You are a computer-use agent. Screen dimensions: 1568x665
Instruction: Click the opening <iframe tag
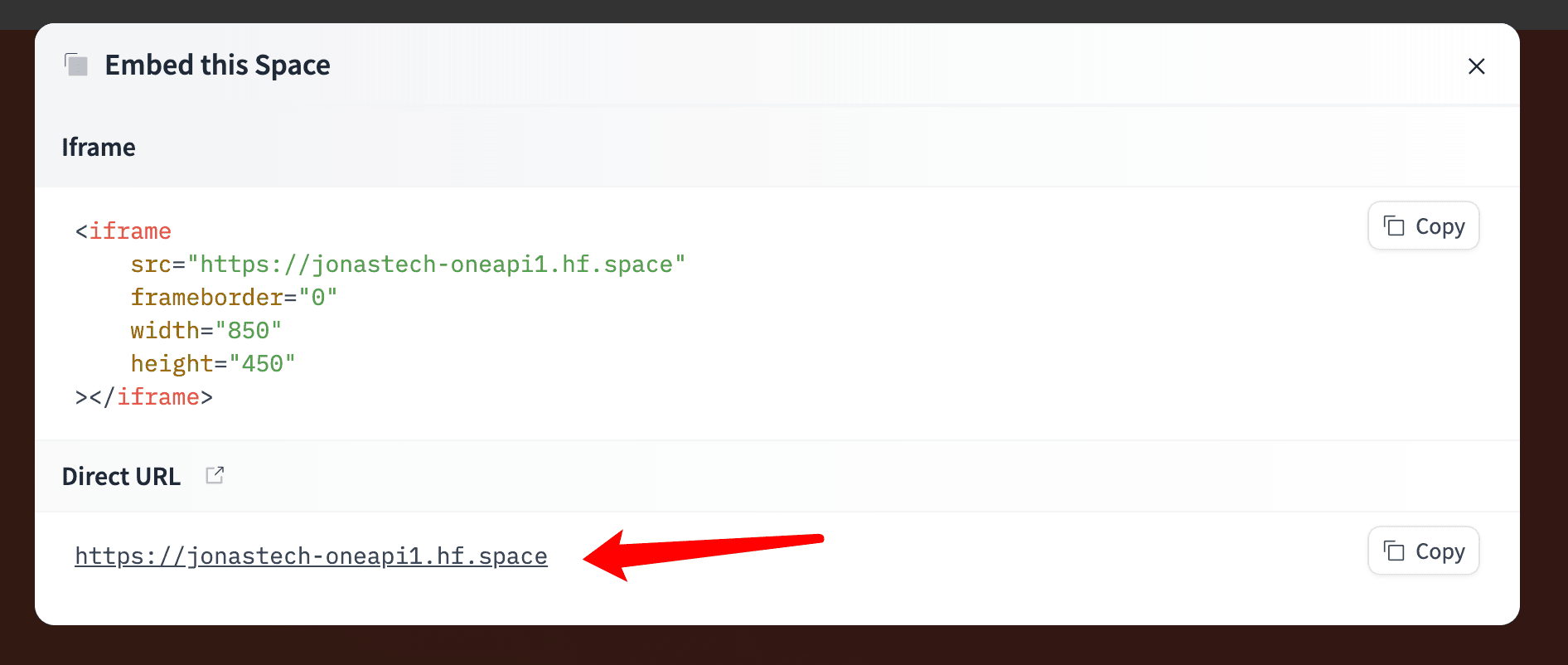coord(123,231)
